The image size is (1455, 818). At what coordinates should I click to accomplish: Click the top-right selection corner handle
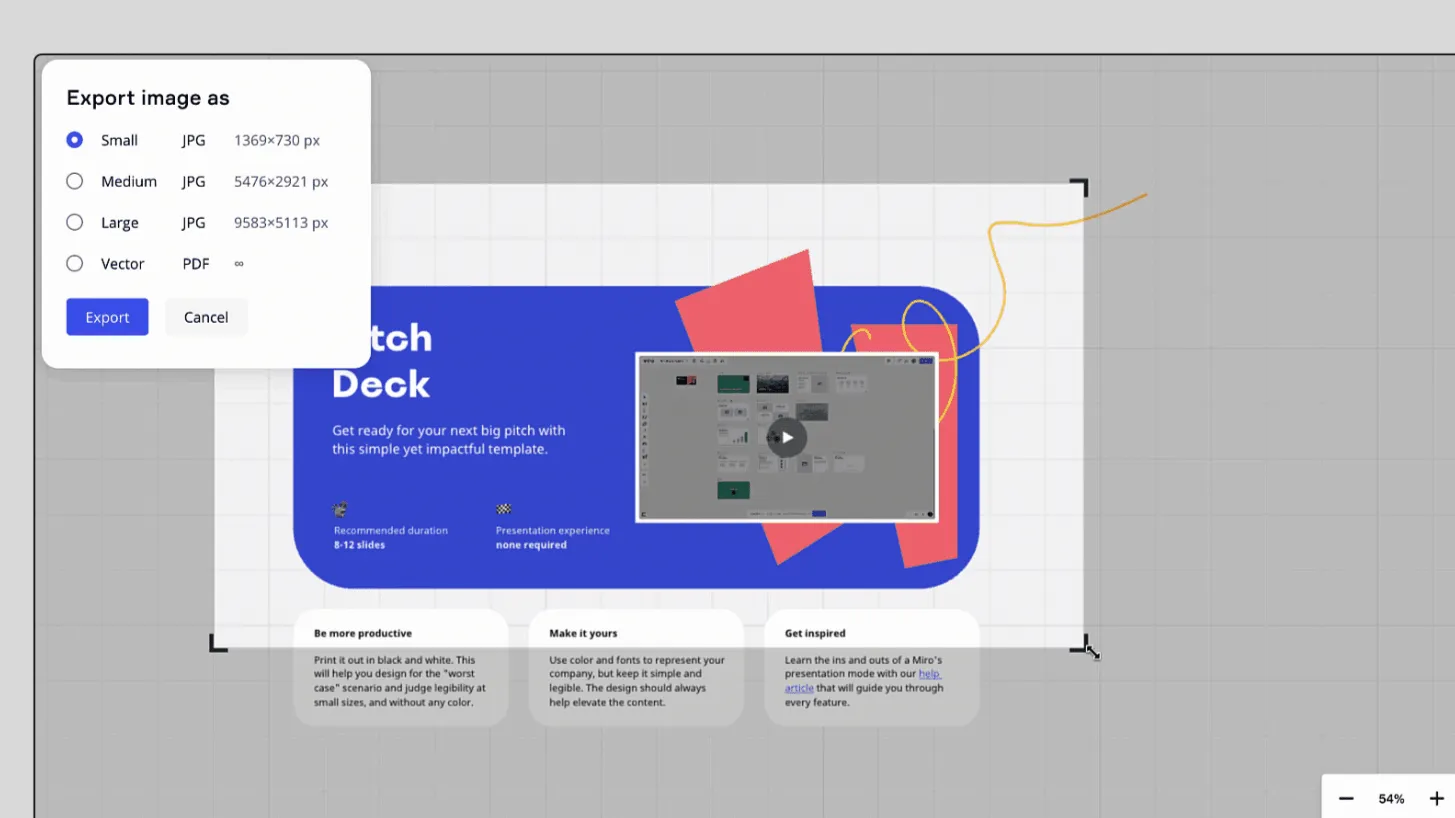[1079, 187]
